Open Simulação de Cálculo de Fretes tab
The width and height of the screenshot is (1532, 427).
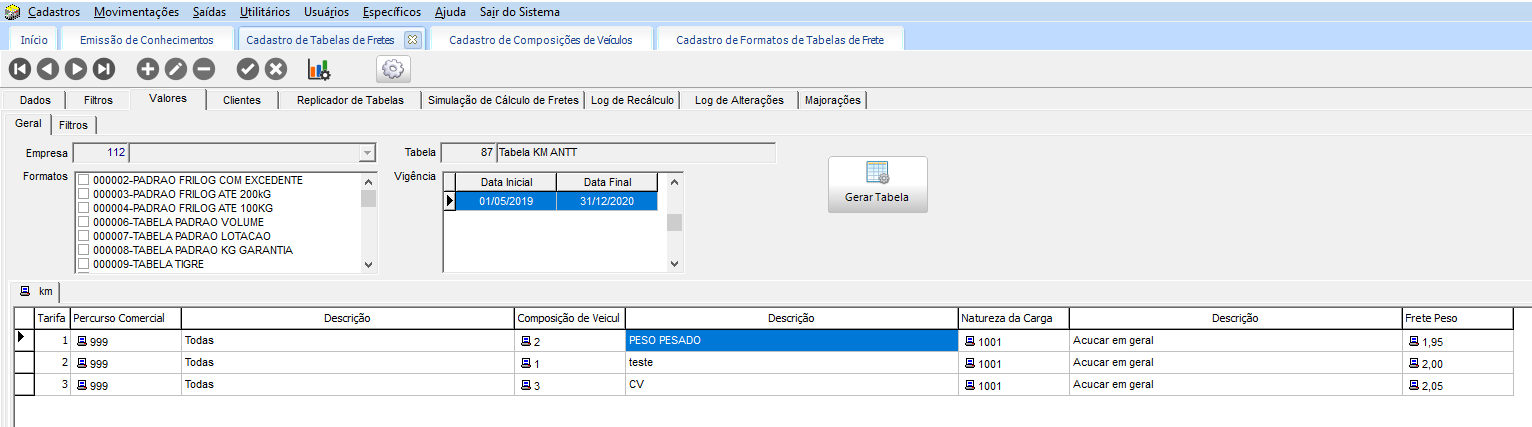click(x=504, y=100)
